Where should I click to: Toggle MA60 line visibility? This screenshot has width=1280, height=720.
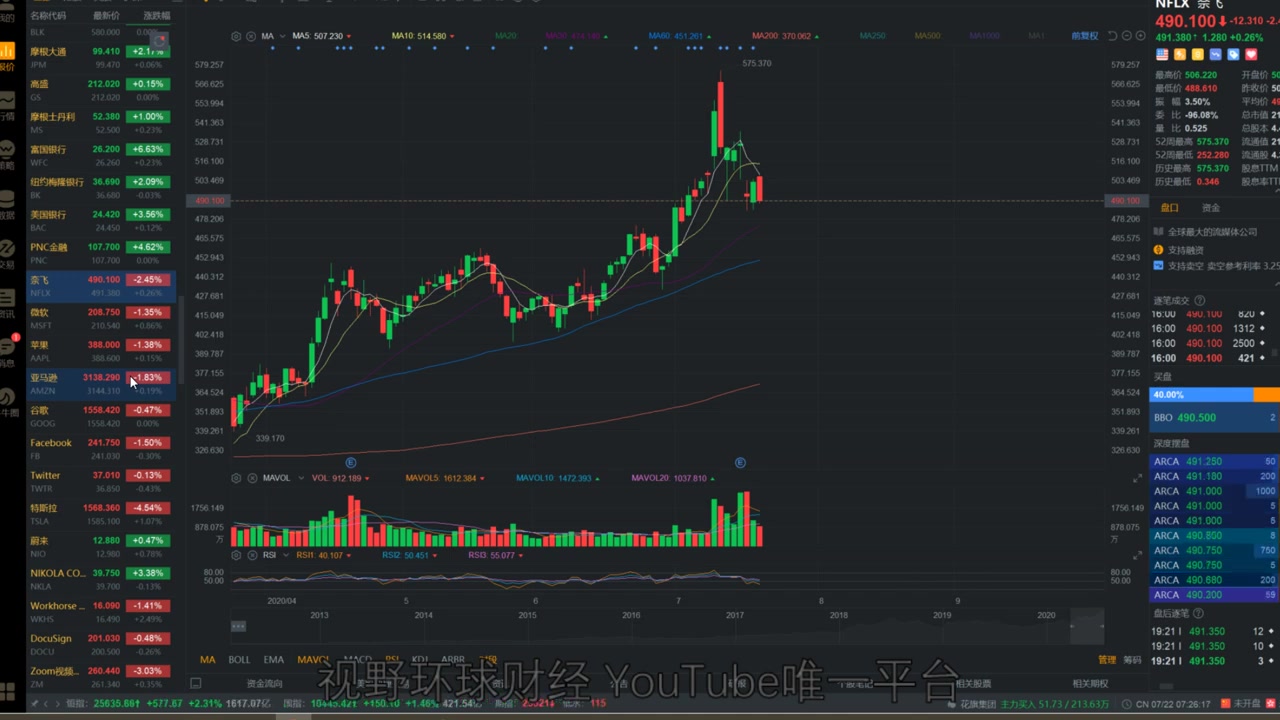click(x=678, y=36)
